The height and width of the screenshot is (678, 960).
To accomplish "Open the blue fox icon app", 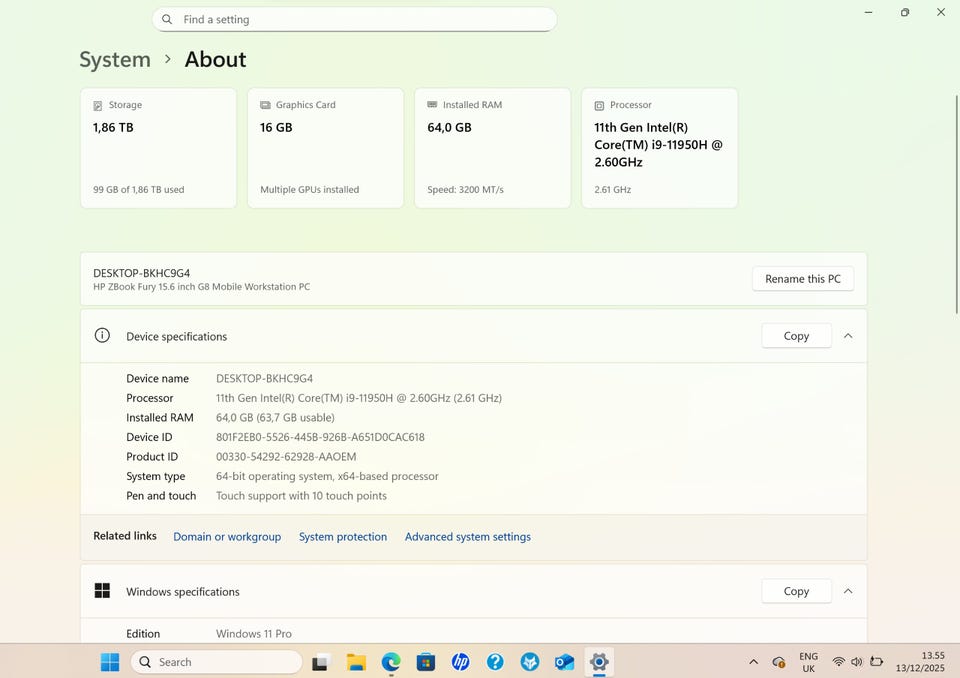I will (530, 662).
